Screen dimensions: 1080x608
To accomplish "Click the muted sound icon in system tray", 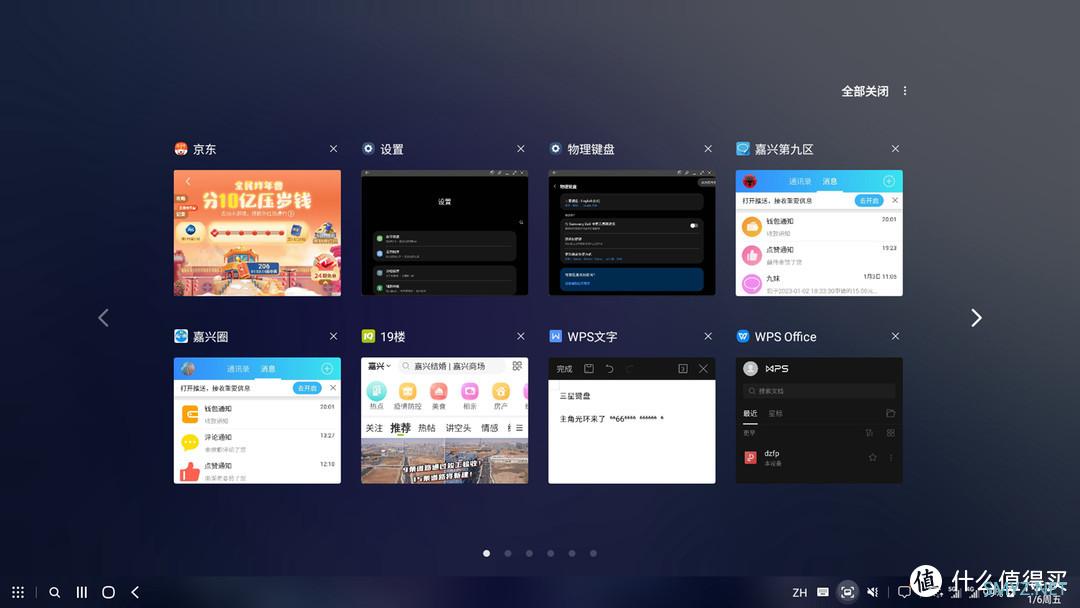I will tap(873, 592).
